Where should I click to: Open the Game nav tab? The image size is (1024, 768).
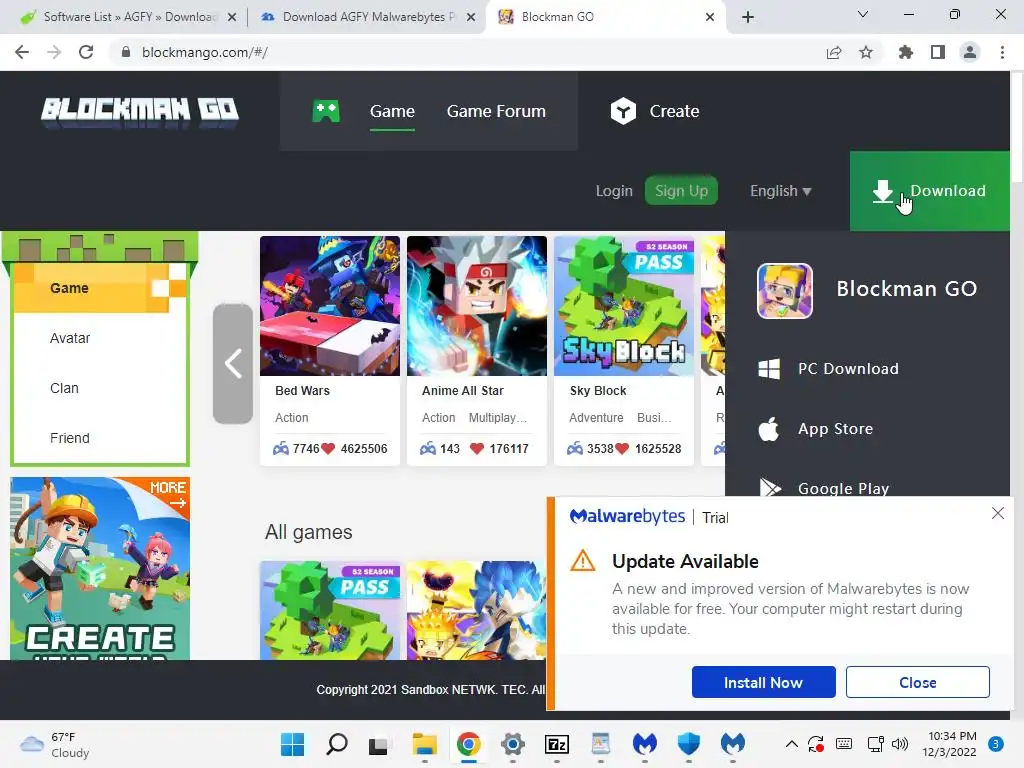[x=392, y=111]
